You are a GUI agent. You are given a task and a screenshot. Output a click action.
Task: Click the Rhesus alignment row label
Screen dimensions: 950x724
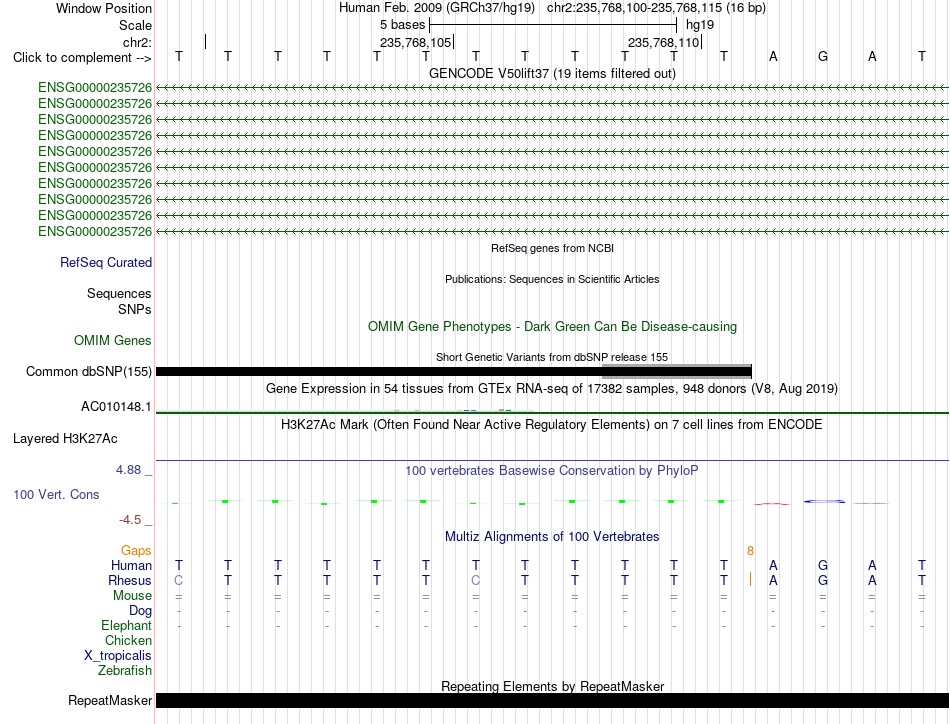pos(130,580)
